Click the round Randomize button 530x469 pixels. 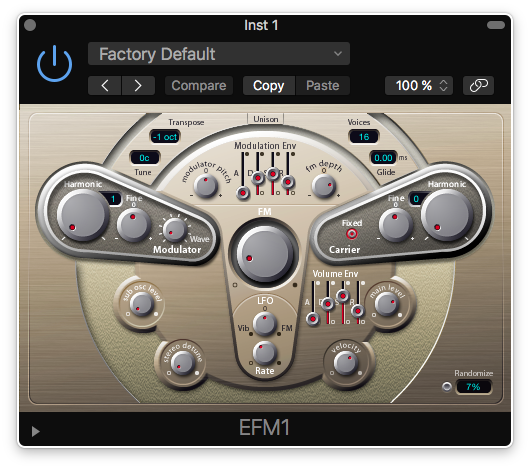click(447, 387)
